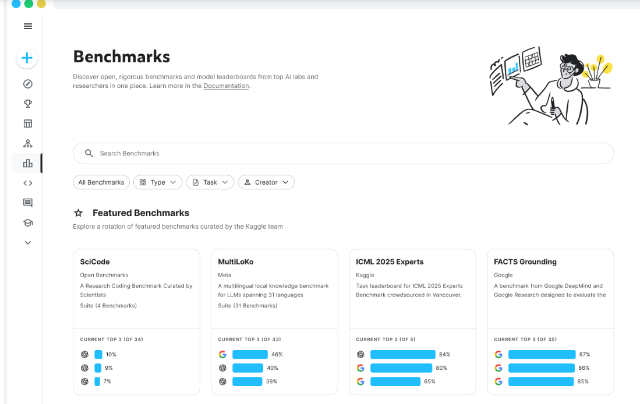
Task: Click the 'Meta' creator text in MultiLoKo
Action: click(x=224, y=275)
